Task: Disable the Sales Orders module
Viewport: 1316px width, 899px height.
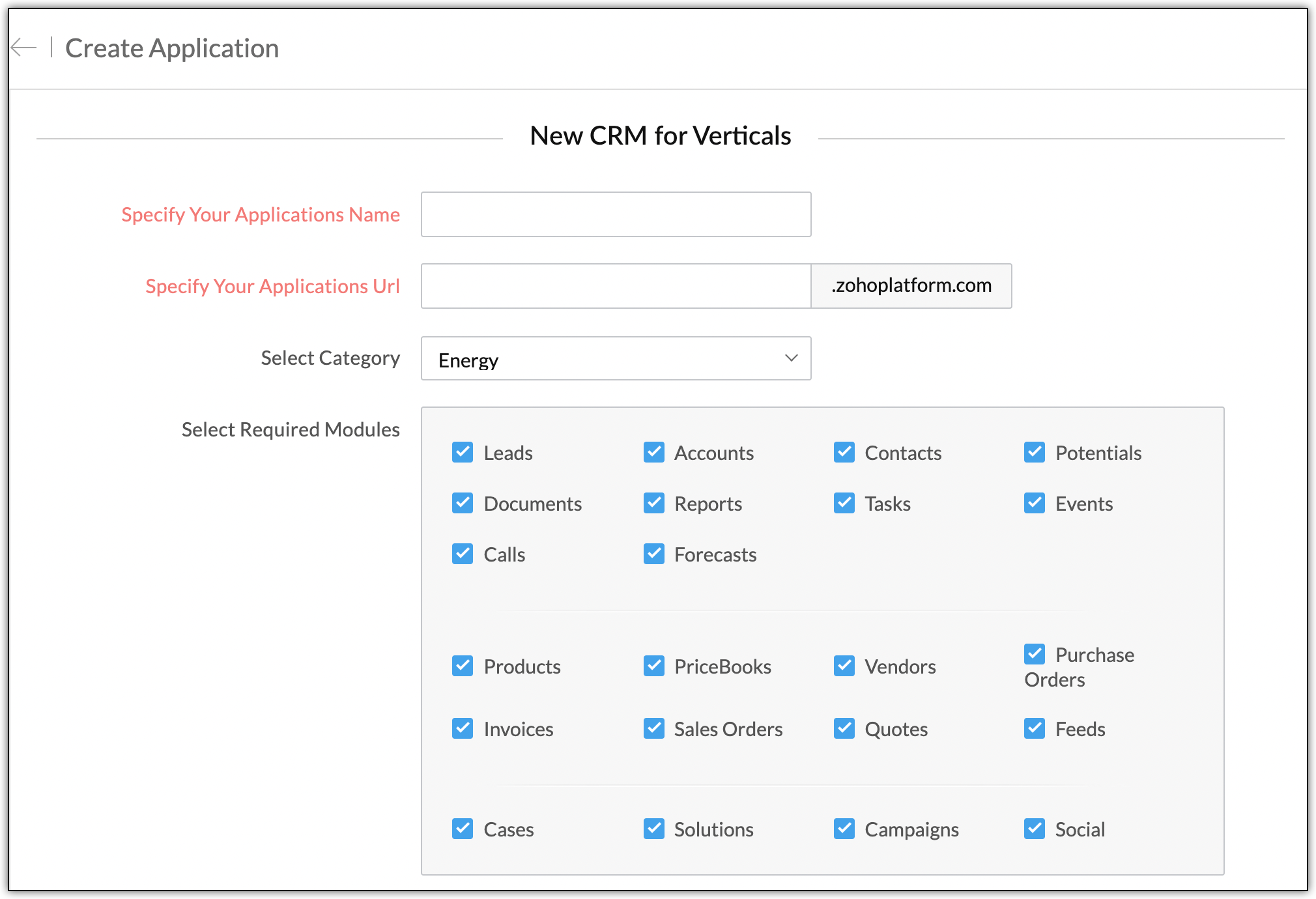Action: [x=653, y=728]
